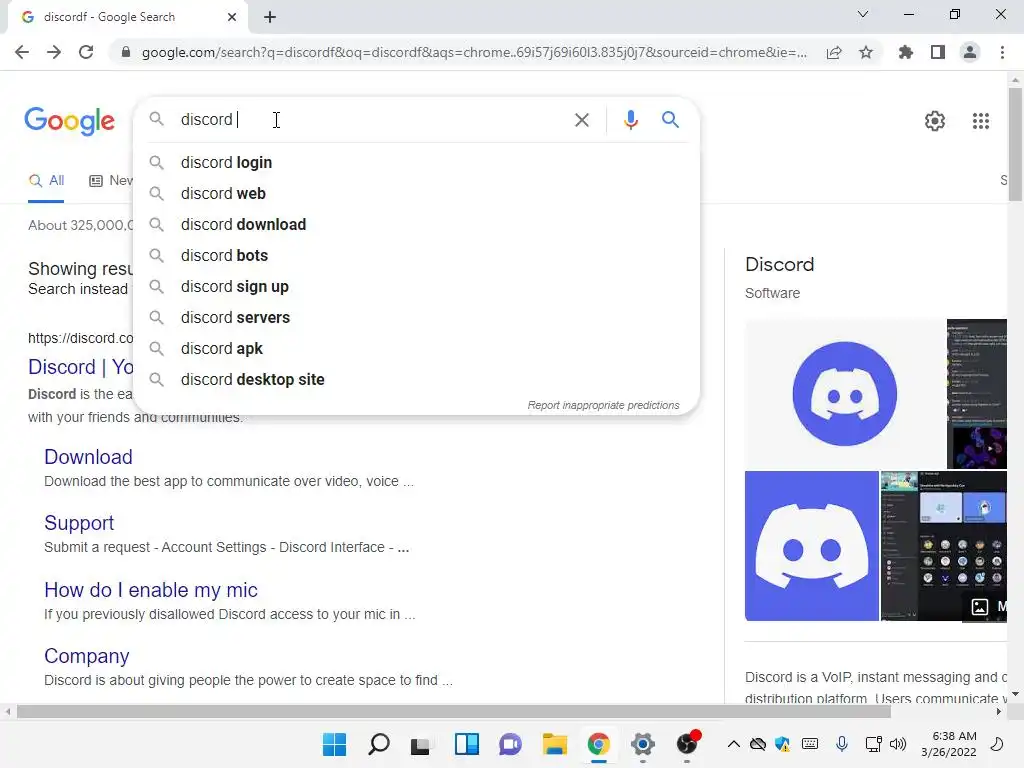Open File Explorer from the taskbar
1024x768 pixels.
pos(554,744)
